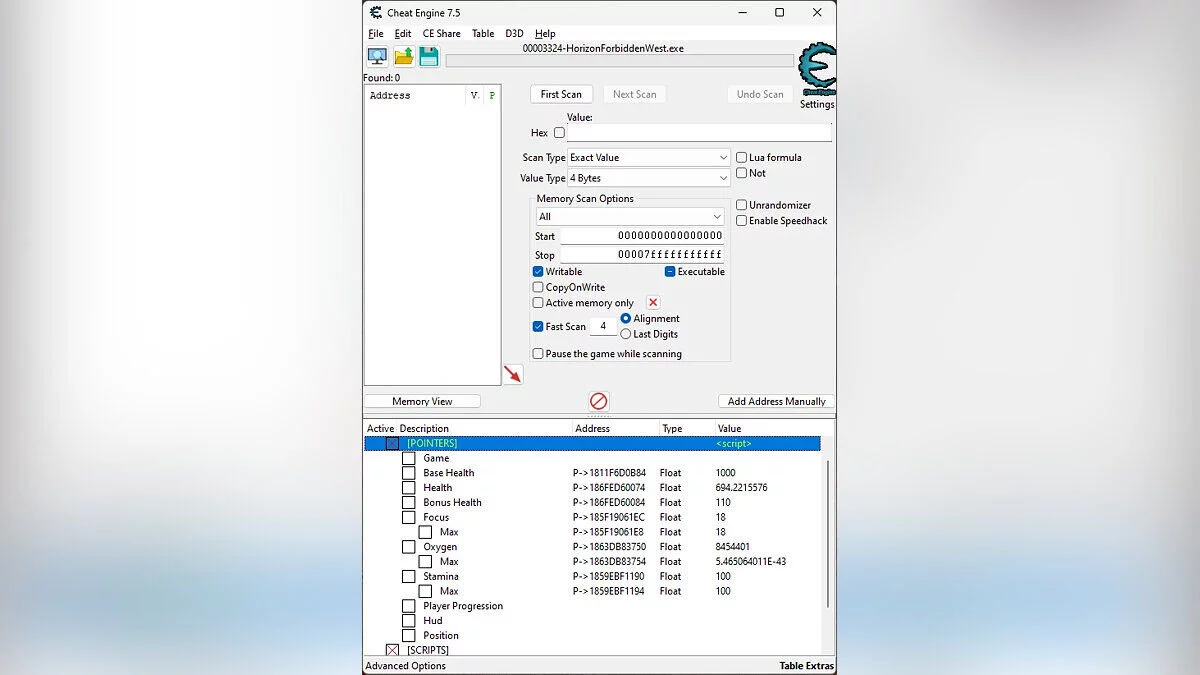Image resolution: width=1200 pixels, height=675 pixels.
Task: Click the Cheat Engine title bar icon
Action: [x=376, y=13]
